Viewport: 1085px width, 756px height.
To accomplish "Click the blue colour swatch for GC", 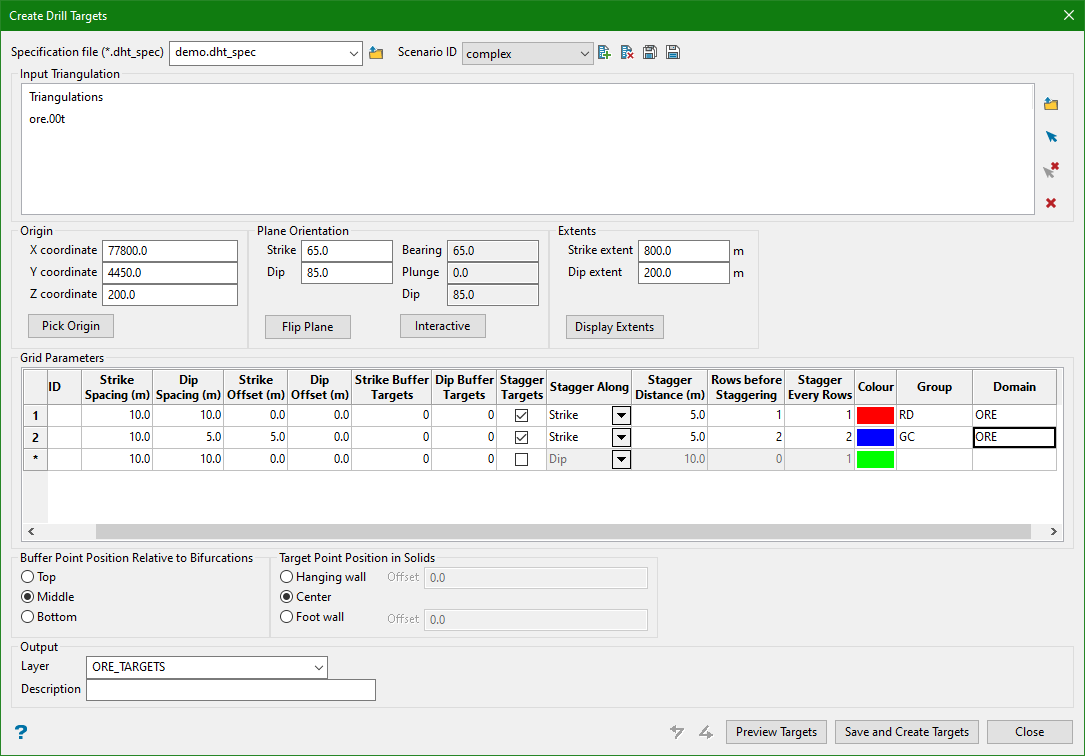I will coord(875,437).
